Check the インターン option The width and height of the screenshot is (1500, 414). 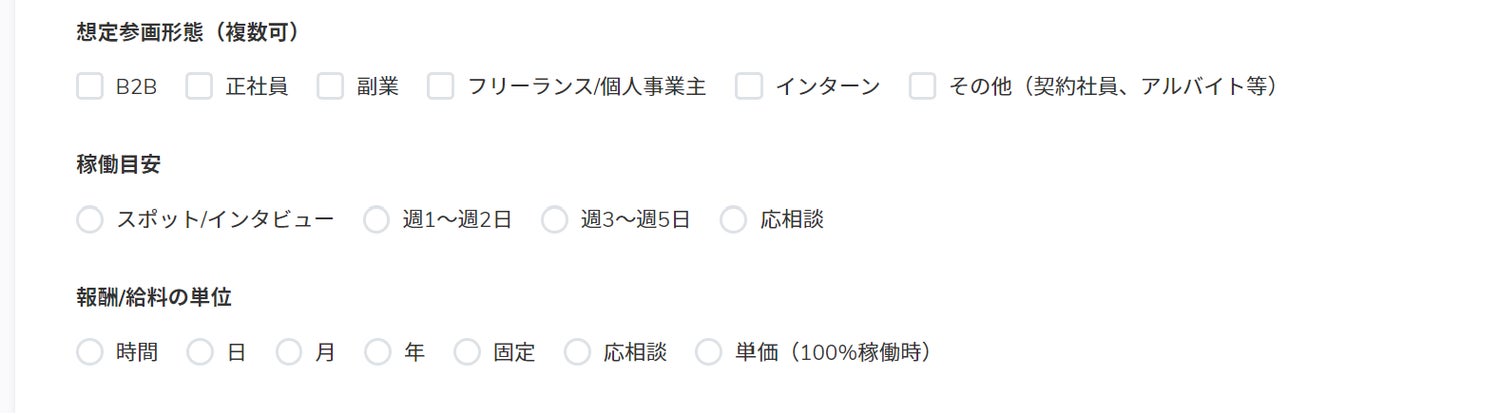[x=749, y=87]
